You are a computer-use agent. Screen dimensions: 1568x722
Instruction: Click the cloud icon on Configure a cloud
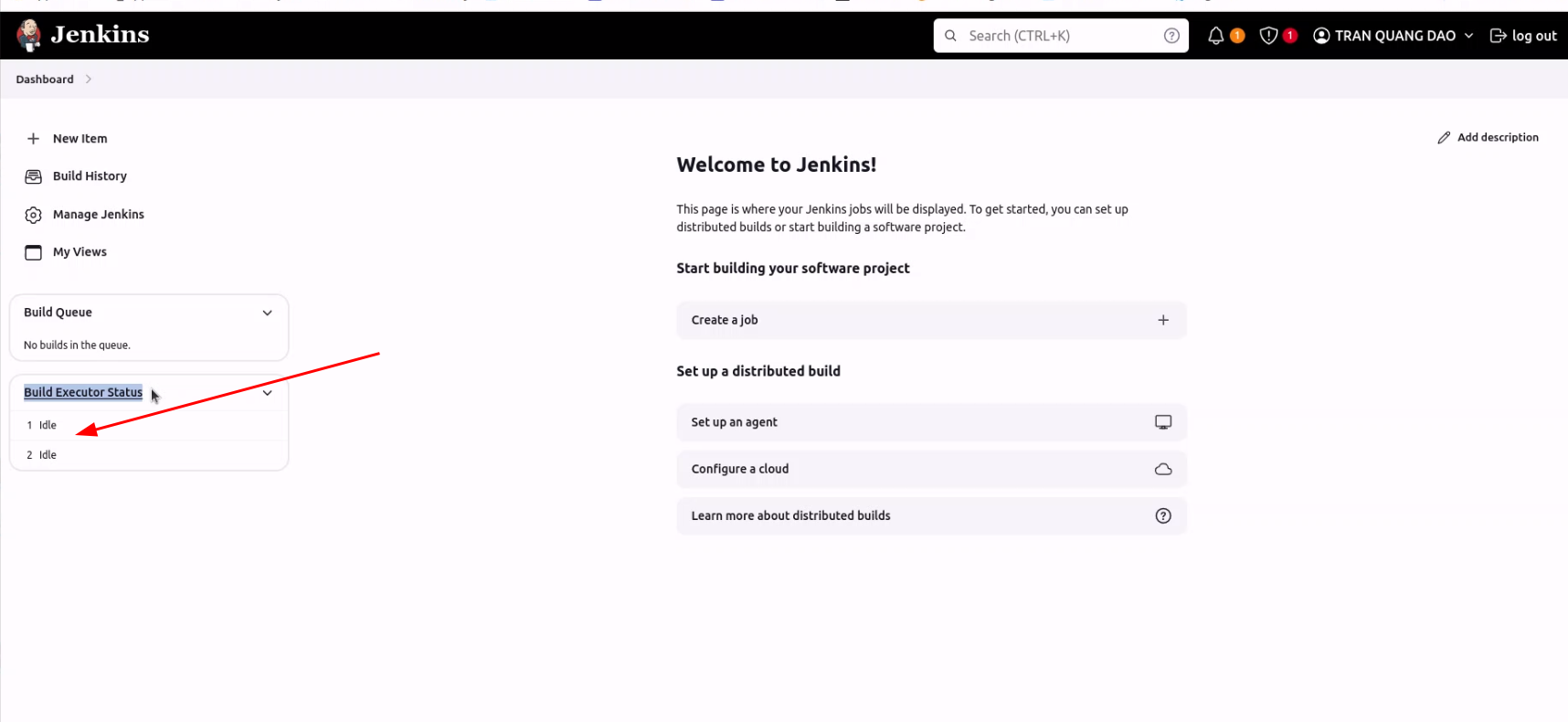(1163, 469)
